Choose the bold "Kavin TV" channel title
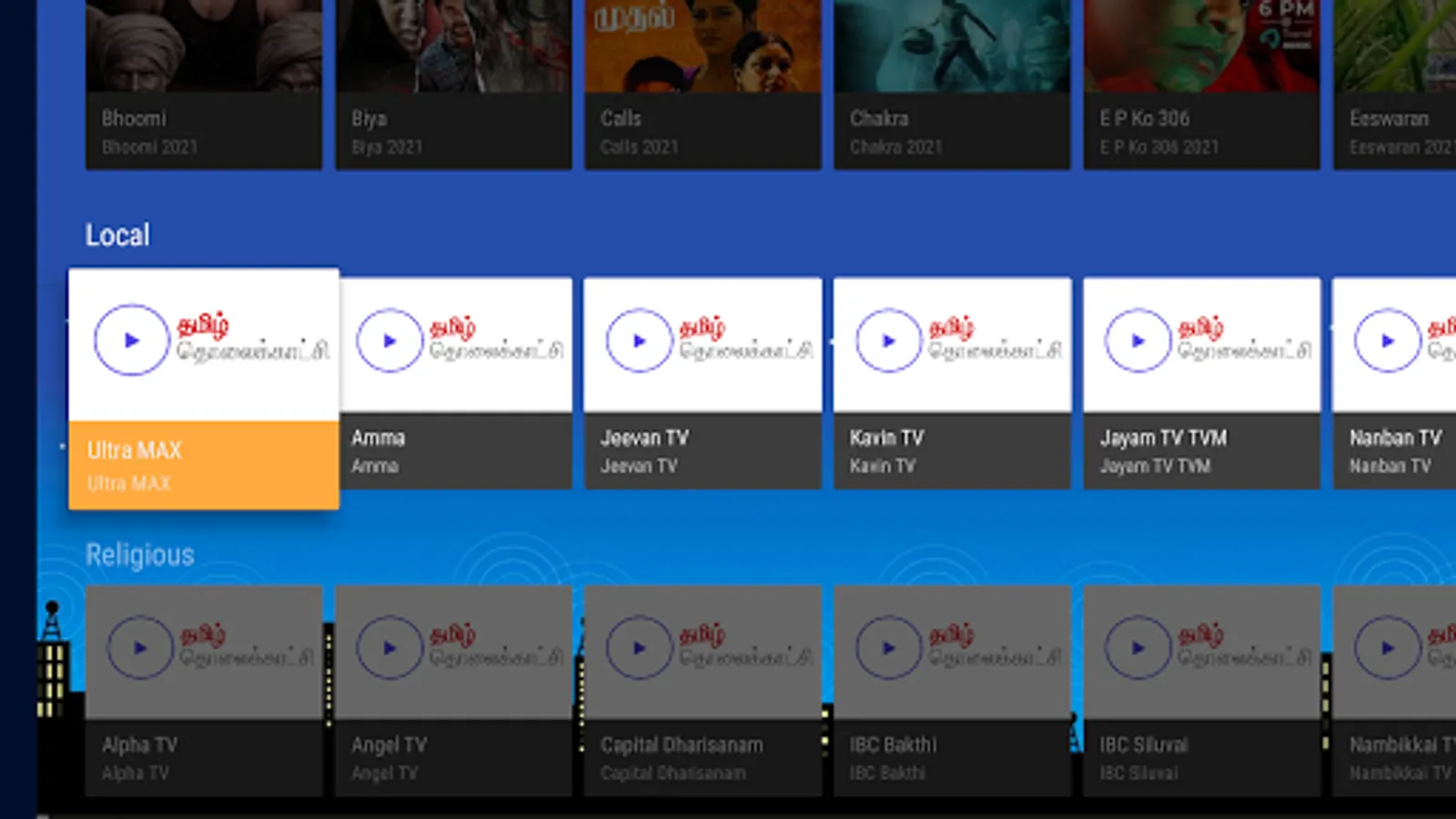 886,438
